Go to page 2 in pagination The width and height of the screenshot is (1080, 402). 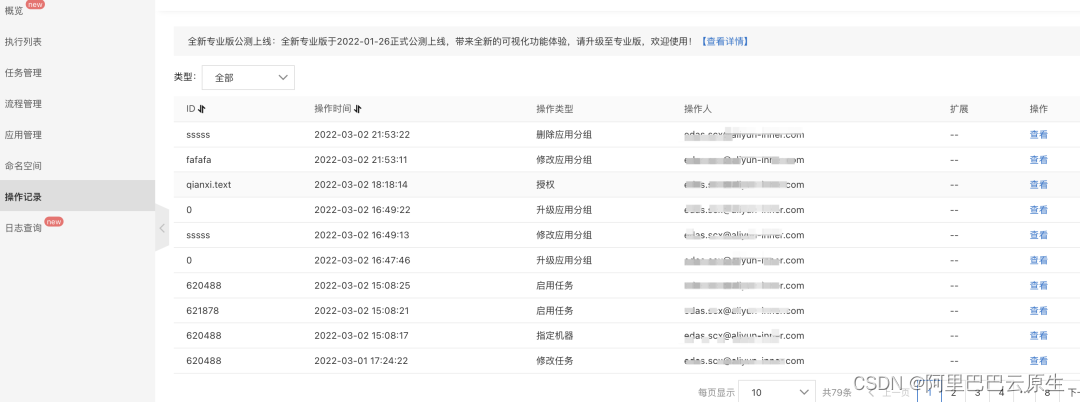953,392
